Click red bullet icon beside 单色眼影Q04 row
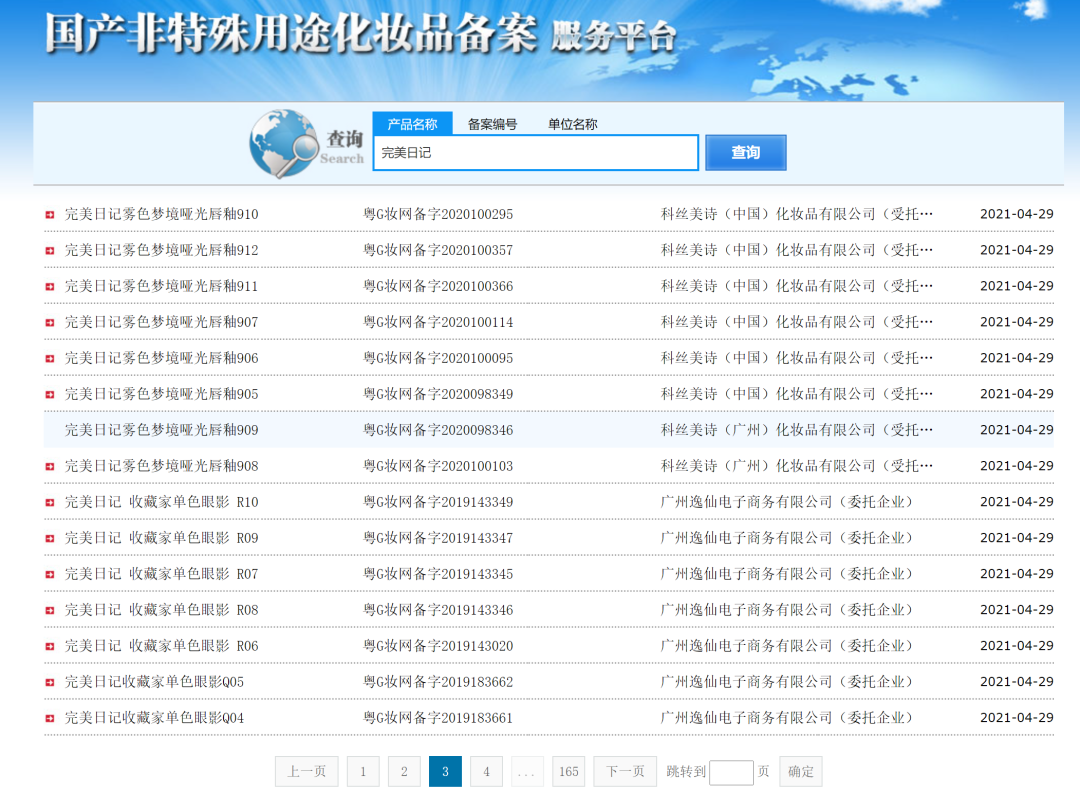1080x793 pixels. coord(50,719)
